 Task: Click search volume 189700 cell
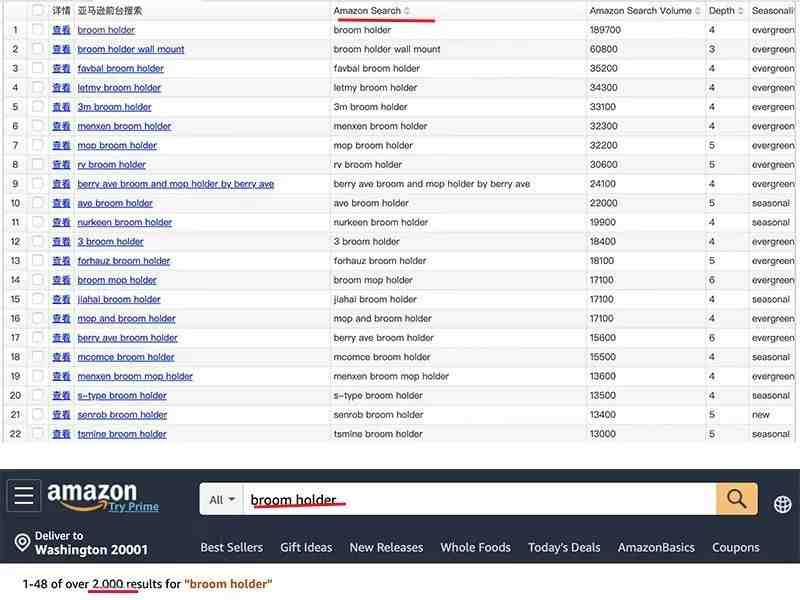605,30
